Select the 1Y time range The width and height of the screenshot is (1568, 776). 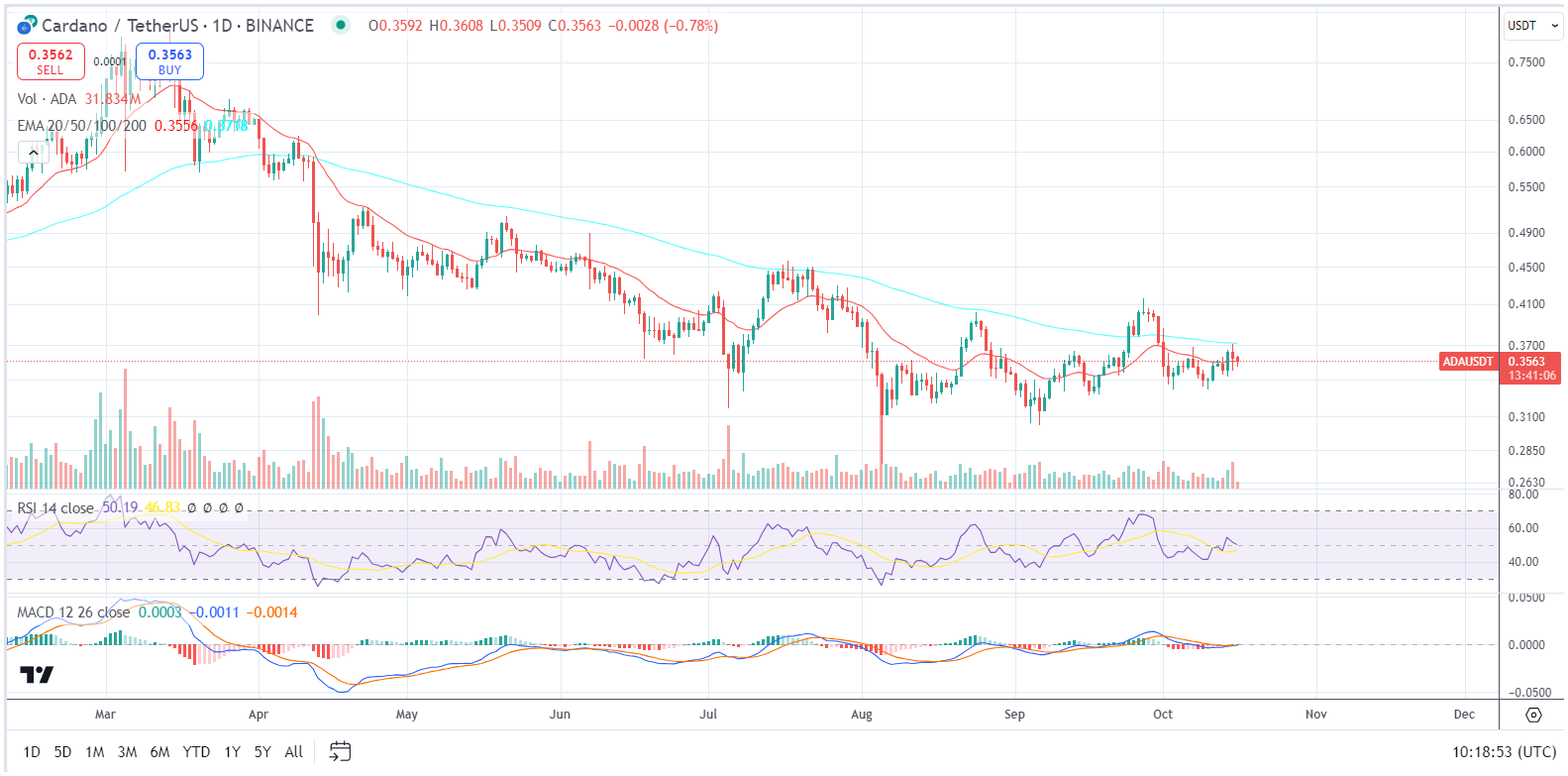click(232, 752)
